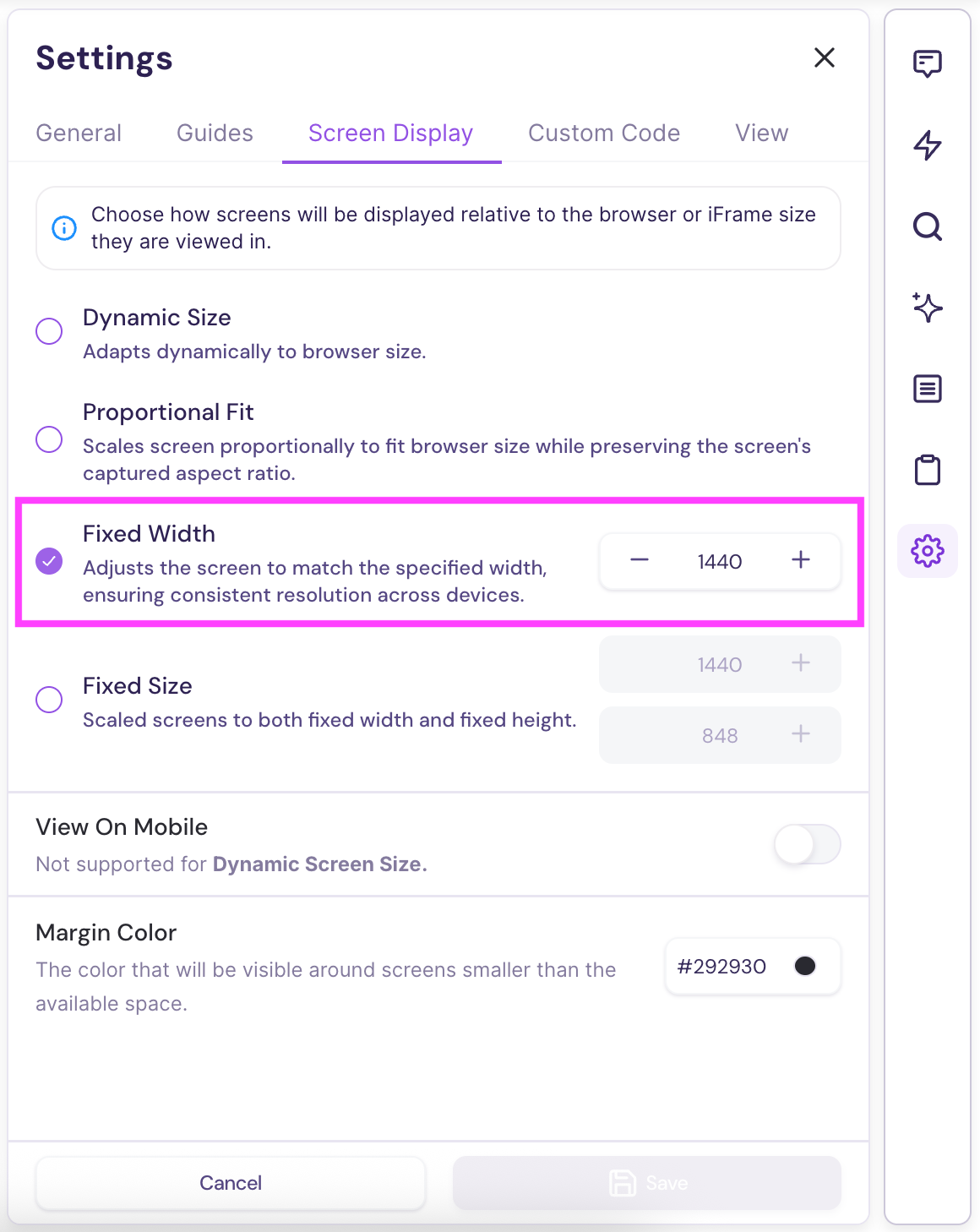Open the comments icon in sidebar
Viewport: 980px width, 1232px height.
click(927, 63)
